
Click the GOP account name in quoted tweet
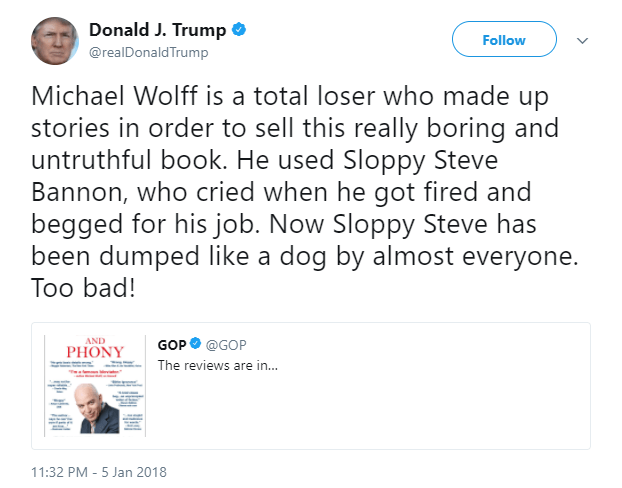pos(171,345)
